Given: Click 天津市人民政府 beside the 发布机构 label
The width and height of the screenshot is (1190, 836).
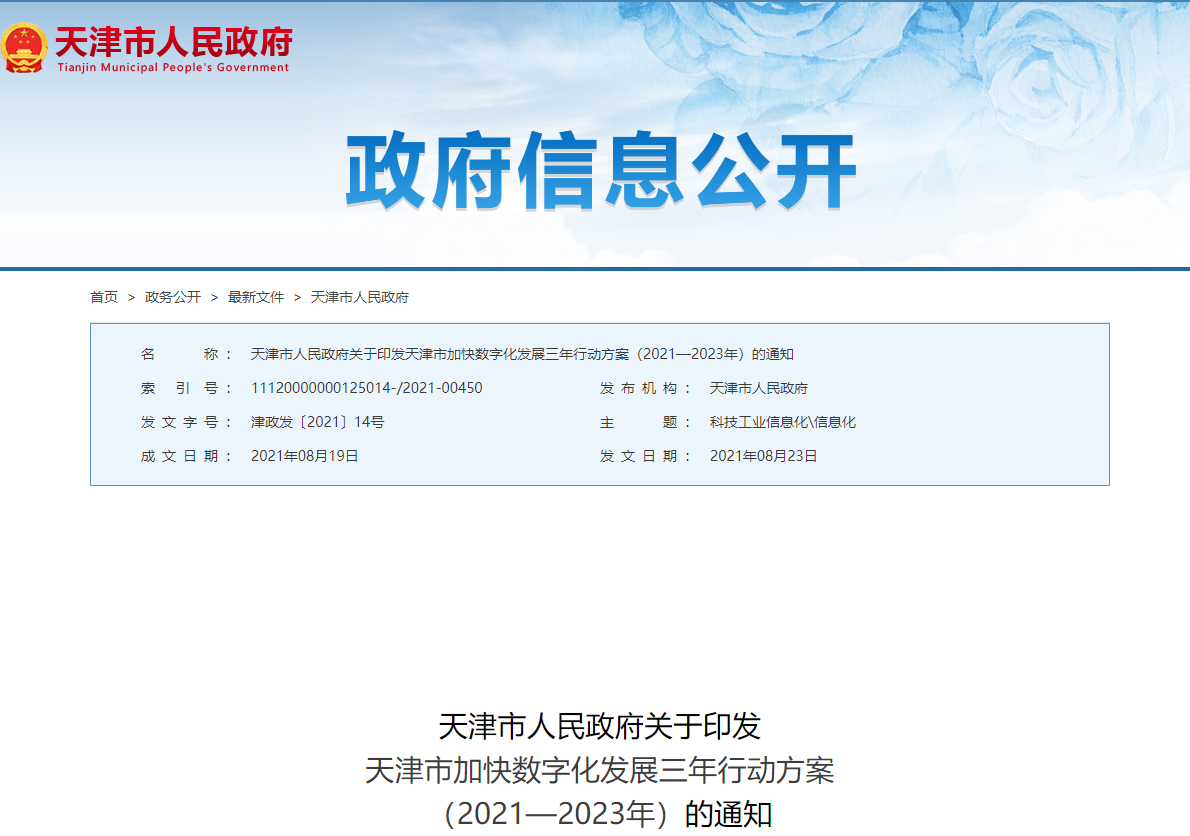Looking at the screenshot, I should coord(759,388).
